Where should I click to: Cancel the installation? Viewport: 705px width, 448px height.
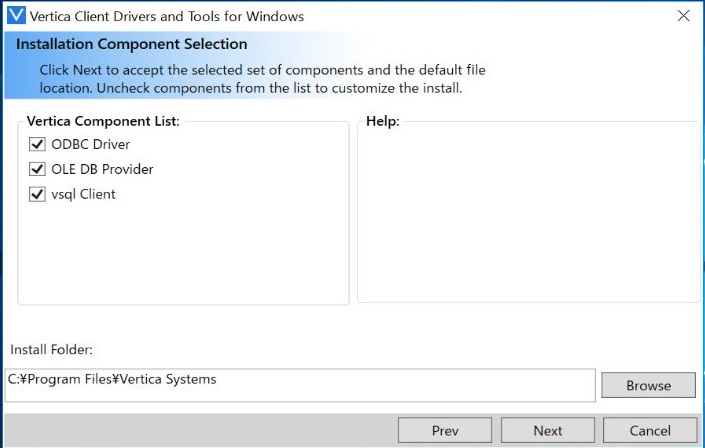pos(650,431)
